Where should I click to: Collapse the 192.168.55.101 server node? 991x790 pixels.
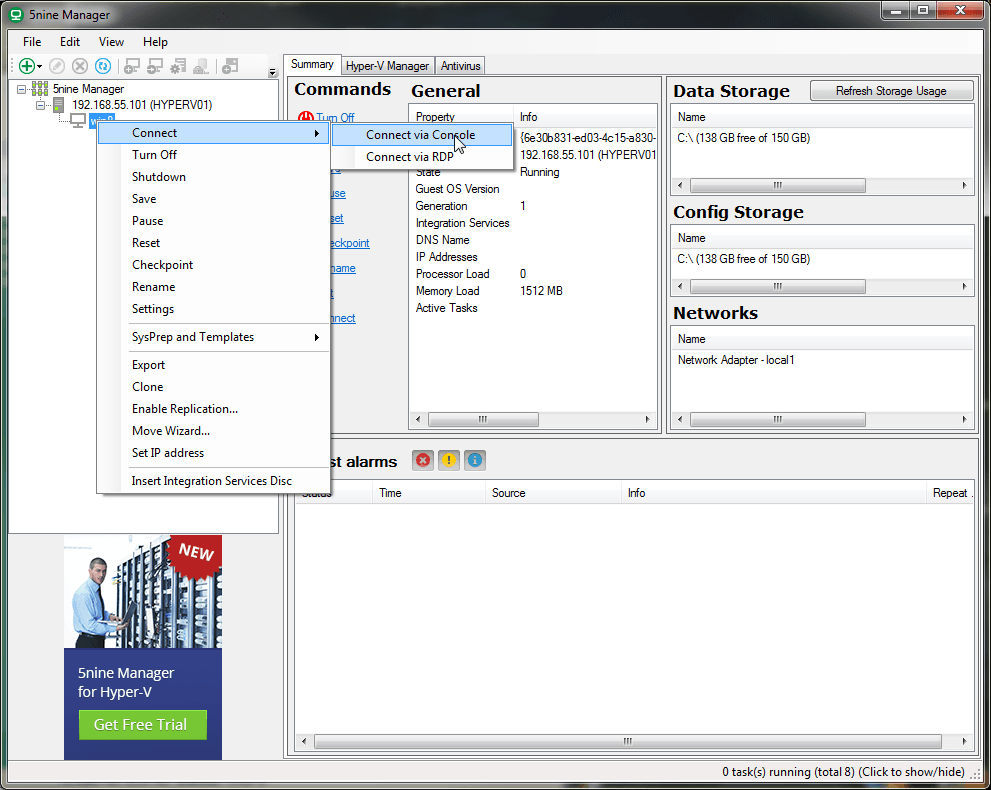(x=41, y=105)
